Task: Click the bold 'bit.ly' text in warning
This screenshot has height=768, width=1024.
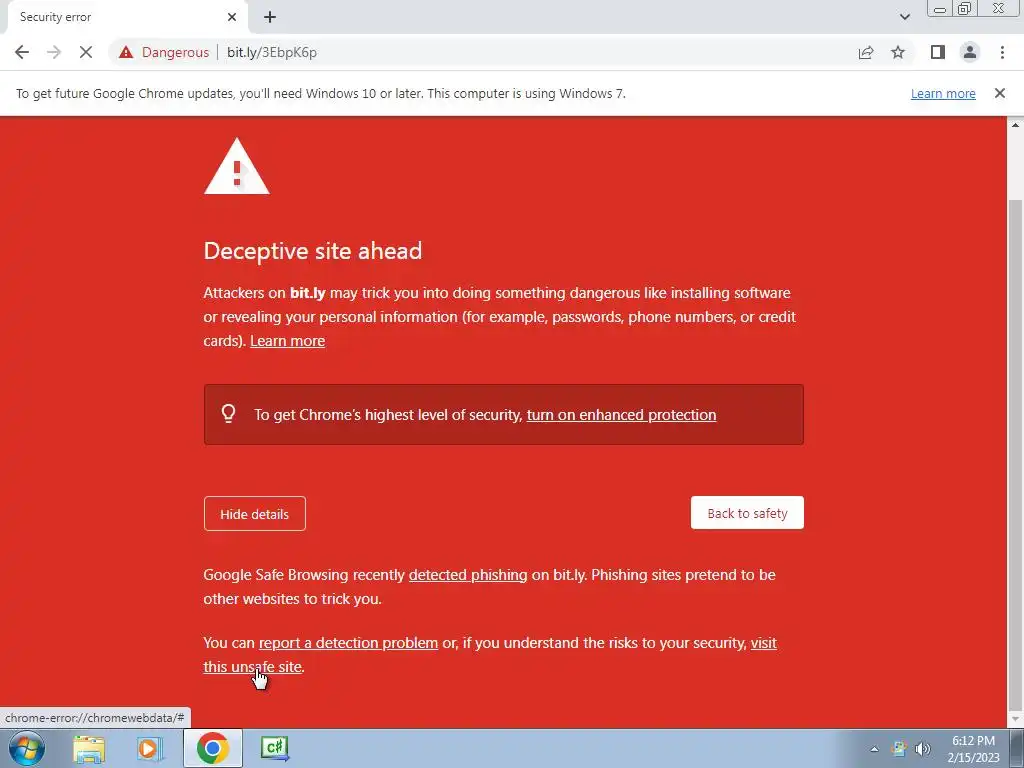Action: pyautogui.click(x=308, y=293)
